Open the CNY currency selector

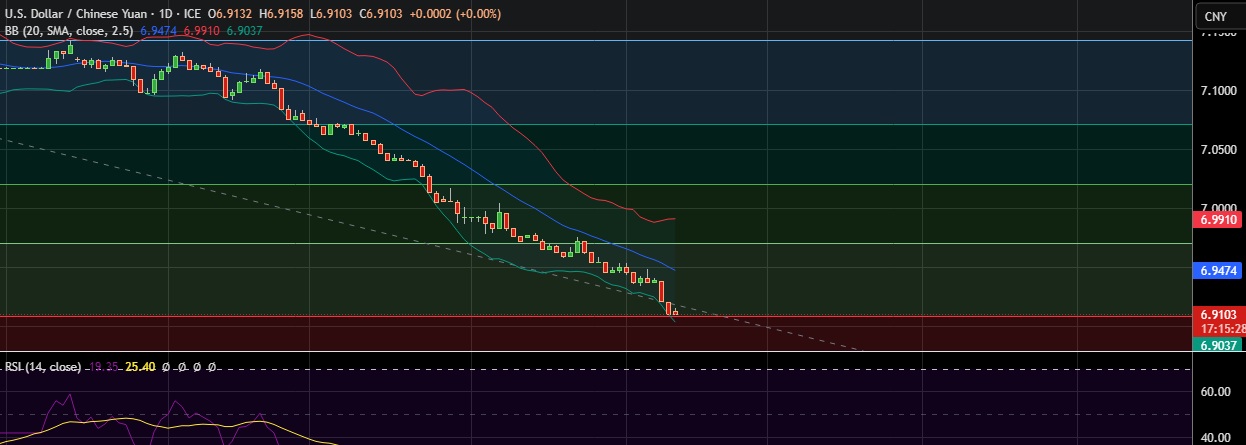pyautogui.click(x=1215, y=16)
